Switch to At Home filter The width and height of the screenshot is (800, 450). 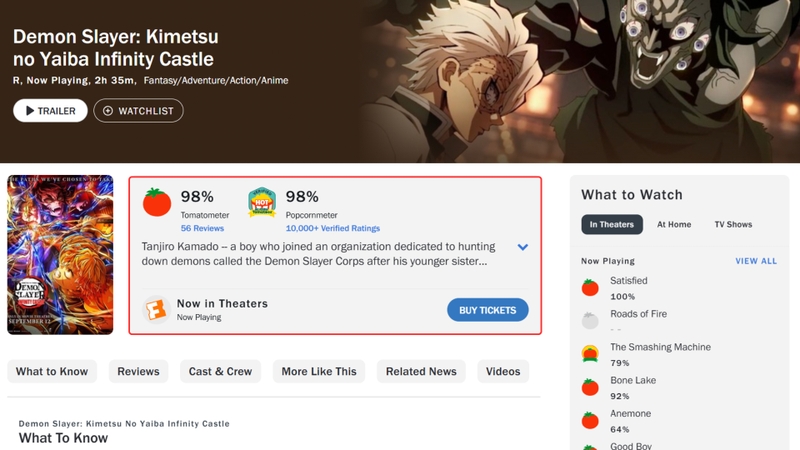point(674,225)
